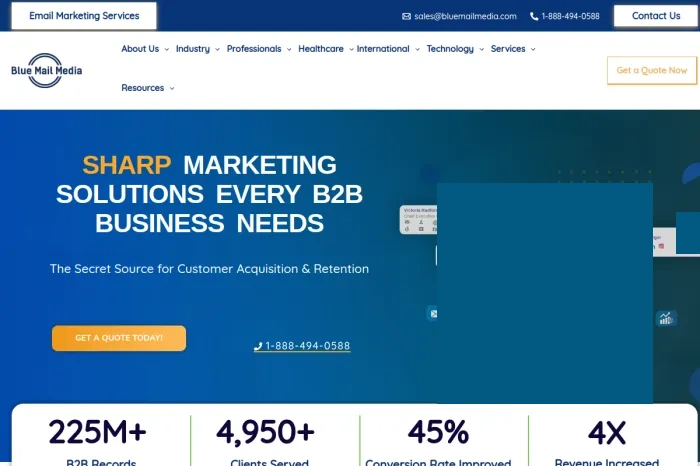Click the 225M+ statistic
This screenshot has height=466, width=700.
click(97, 432)
